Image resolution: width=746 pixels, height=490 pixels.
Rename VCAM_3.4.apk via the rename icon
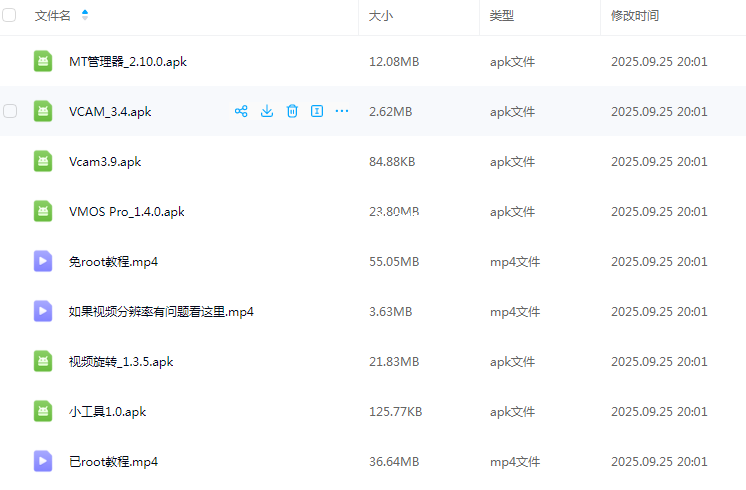pos(317,111)
